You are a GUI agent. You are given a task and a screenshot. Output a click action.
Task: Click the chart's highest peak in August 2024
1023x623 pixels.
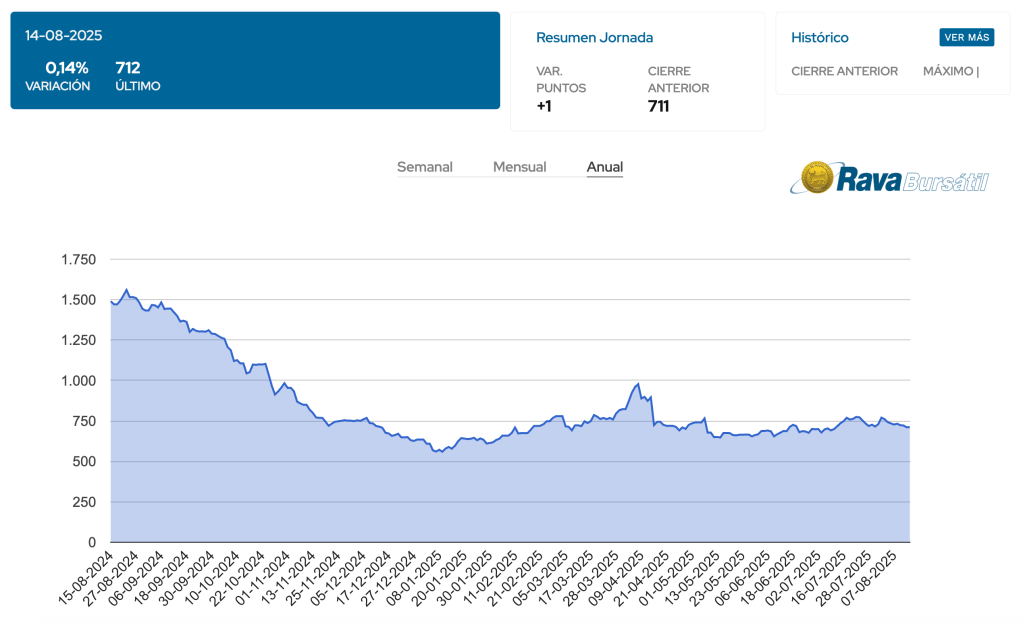coord(126,290)
